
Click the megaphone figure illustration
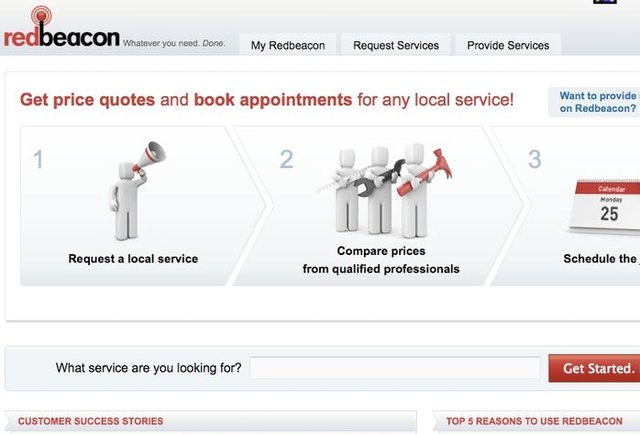click(137, 190)
